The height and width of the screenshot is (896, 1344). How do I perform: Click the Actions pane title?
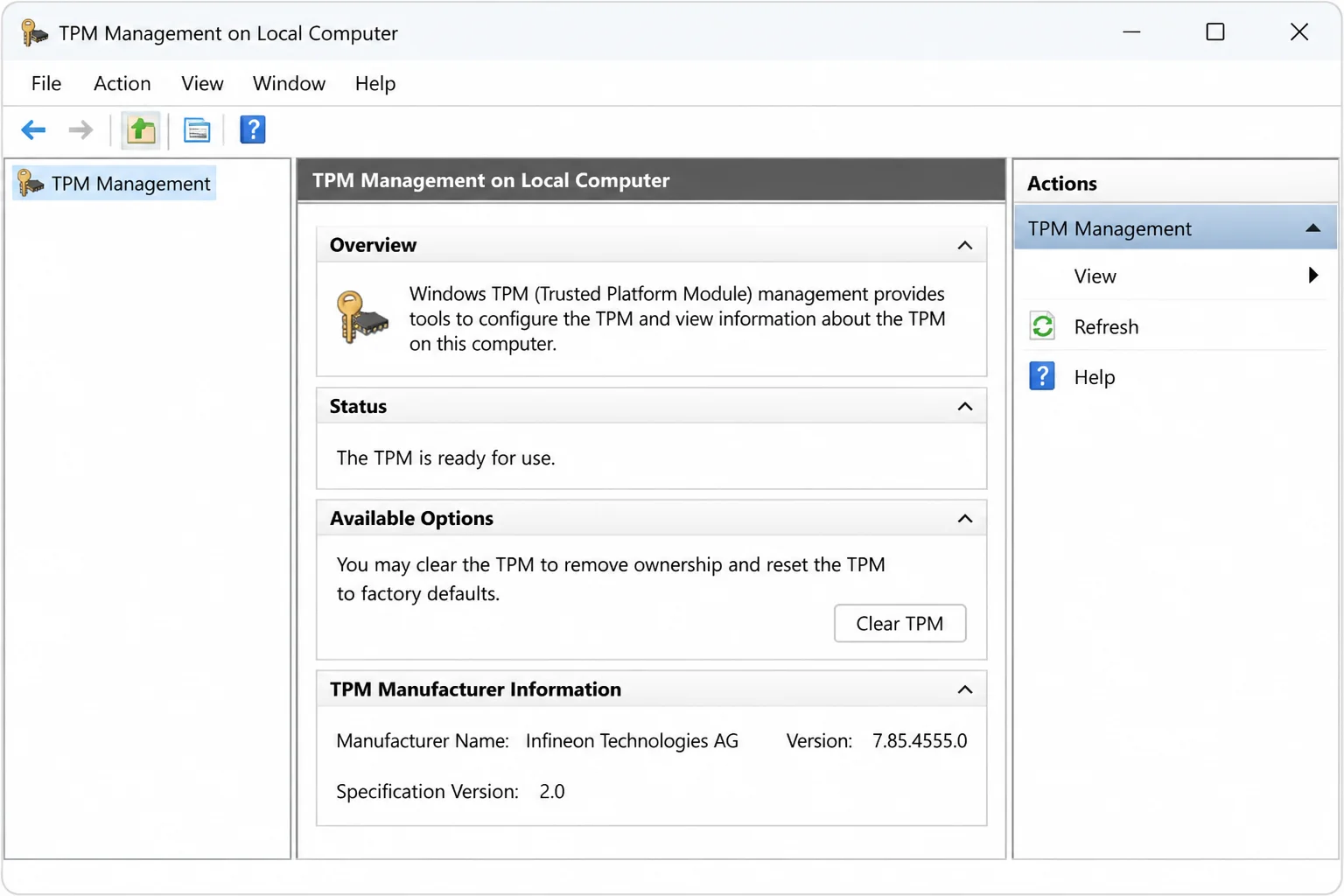1061,184
